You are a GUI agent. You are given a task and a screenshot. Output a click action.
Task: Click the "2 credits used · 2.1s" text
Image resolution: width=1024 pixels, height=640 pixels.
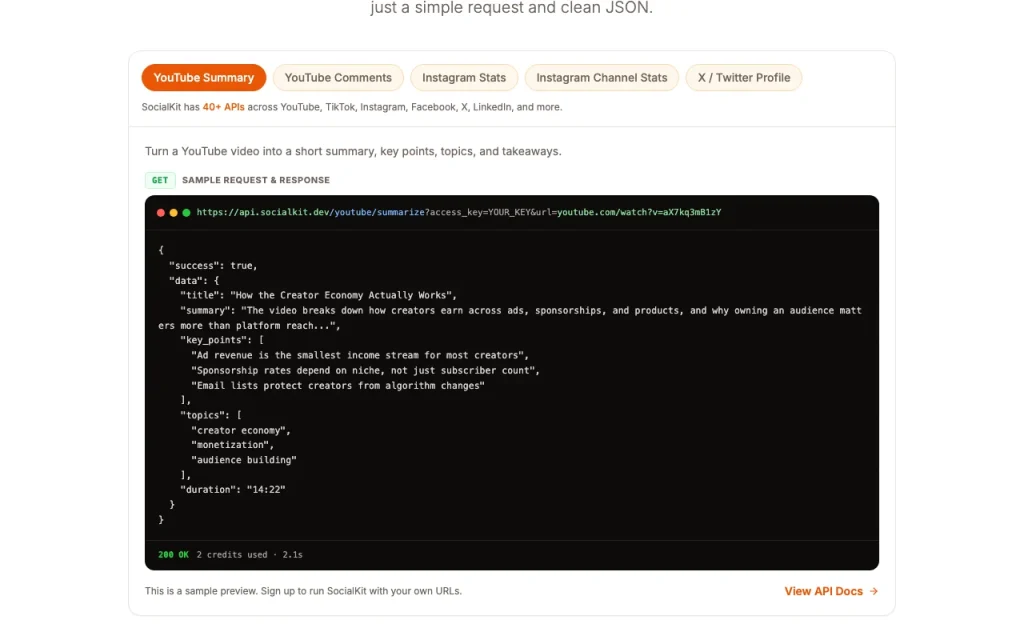tap(249, 554)
